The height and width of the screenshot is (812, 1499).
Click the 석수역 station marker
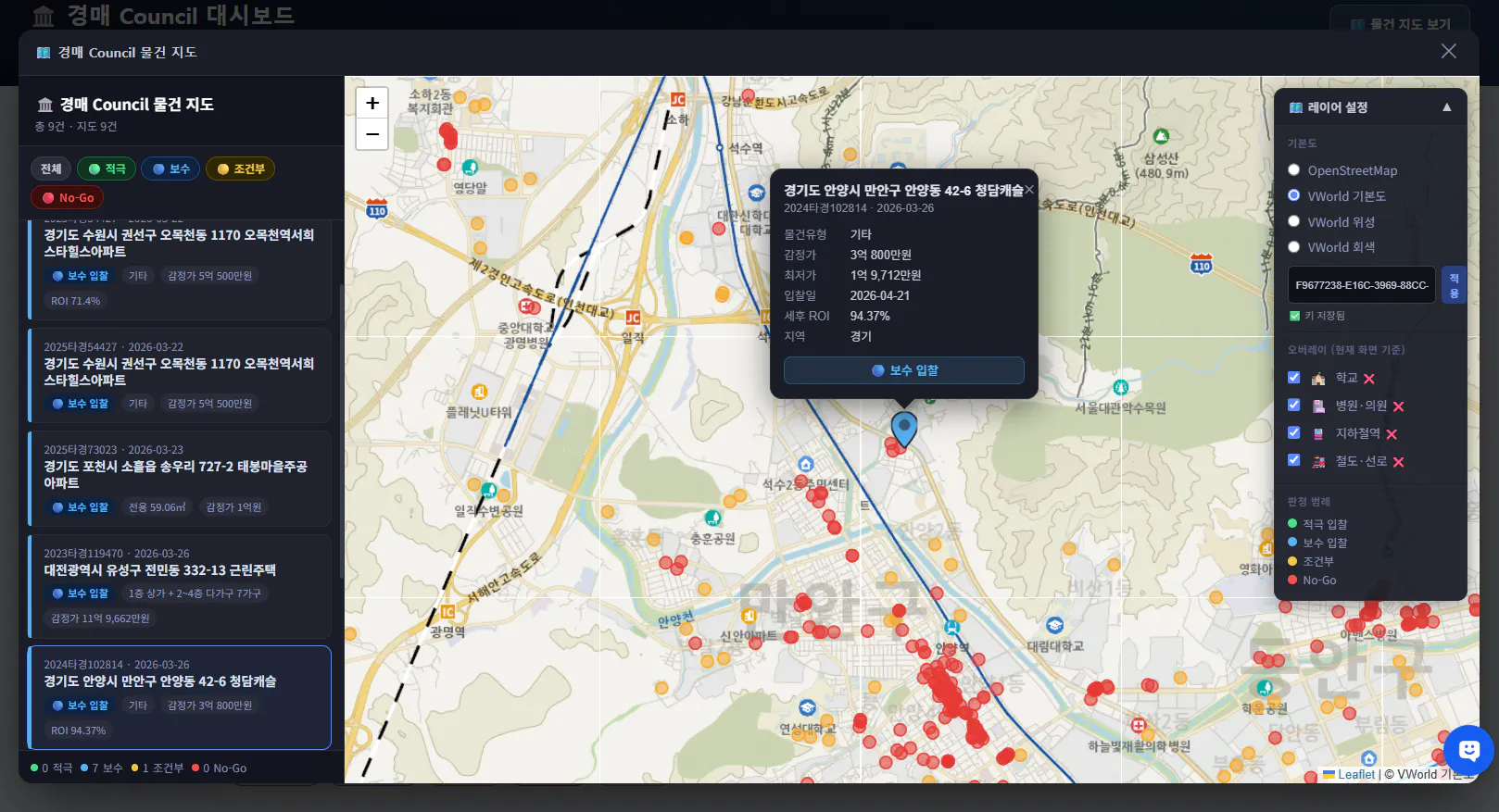720,148
